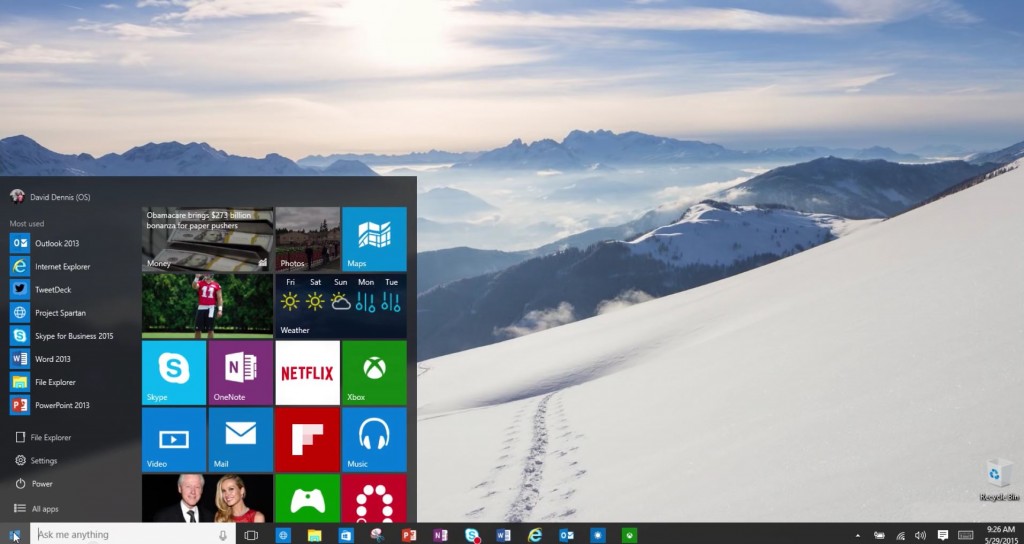Image resolution: width=1024 pixels, height=544 pixels.
Task: Launch the Skype tile
Action: 174,372
